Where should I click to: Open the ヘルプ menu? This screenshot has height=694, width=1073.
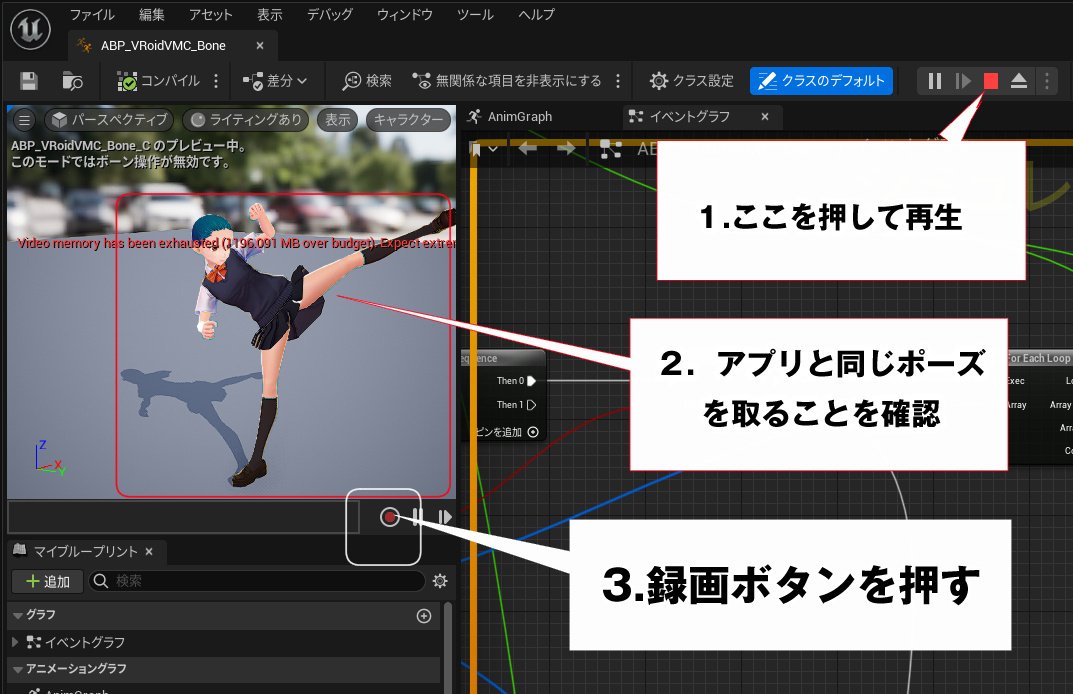coord(536,14)
